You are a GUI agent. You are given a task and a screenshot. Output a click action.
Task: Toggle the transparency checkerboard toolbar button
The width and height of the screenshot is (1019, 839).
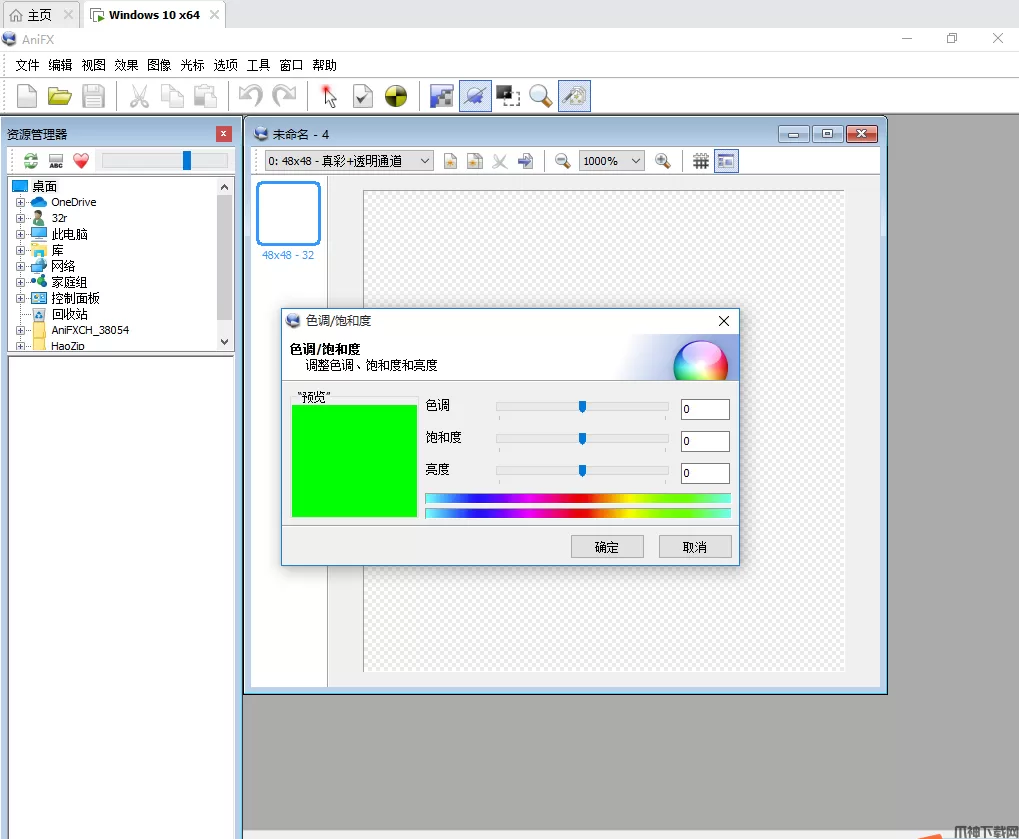point(441,96)
